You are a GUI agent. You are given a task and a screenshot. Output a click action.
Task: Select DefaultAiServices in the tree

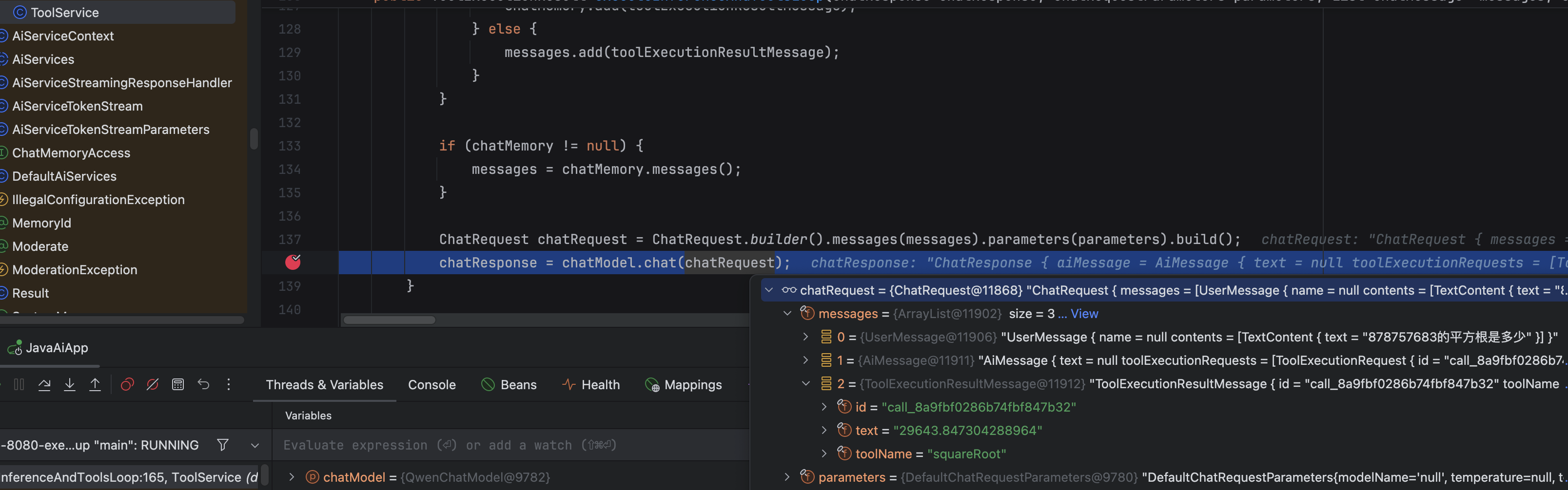point(64,176)
